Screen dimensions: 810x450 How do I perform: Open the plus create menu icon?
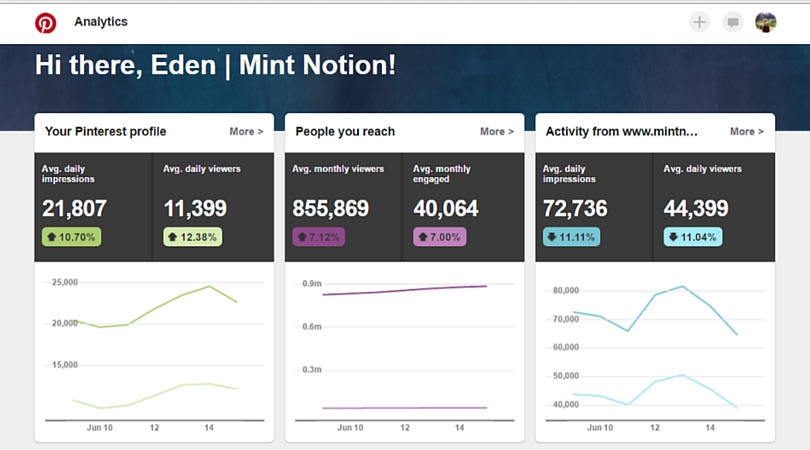(x=699, y=22)
